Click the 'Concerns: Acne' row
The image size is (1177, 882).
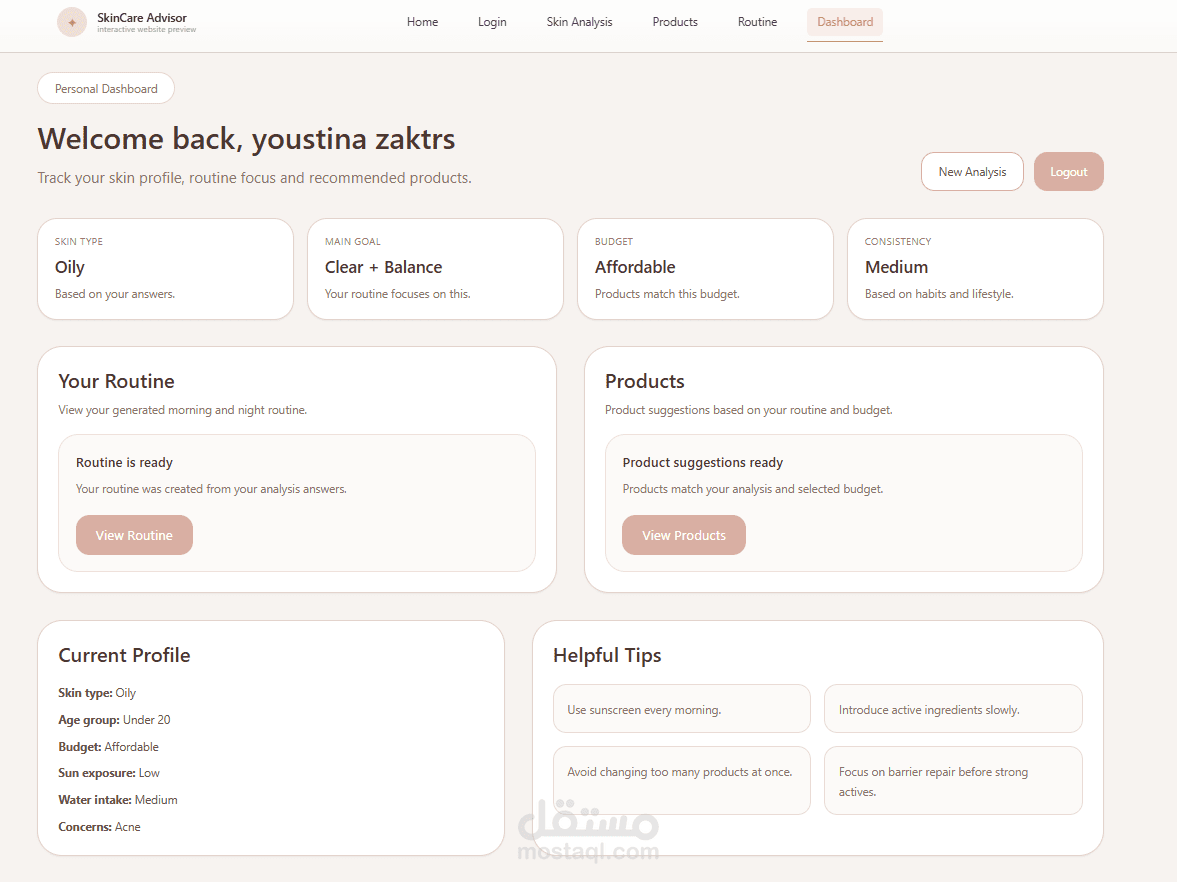100,827
